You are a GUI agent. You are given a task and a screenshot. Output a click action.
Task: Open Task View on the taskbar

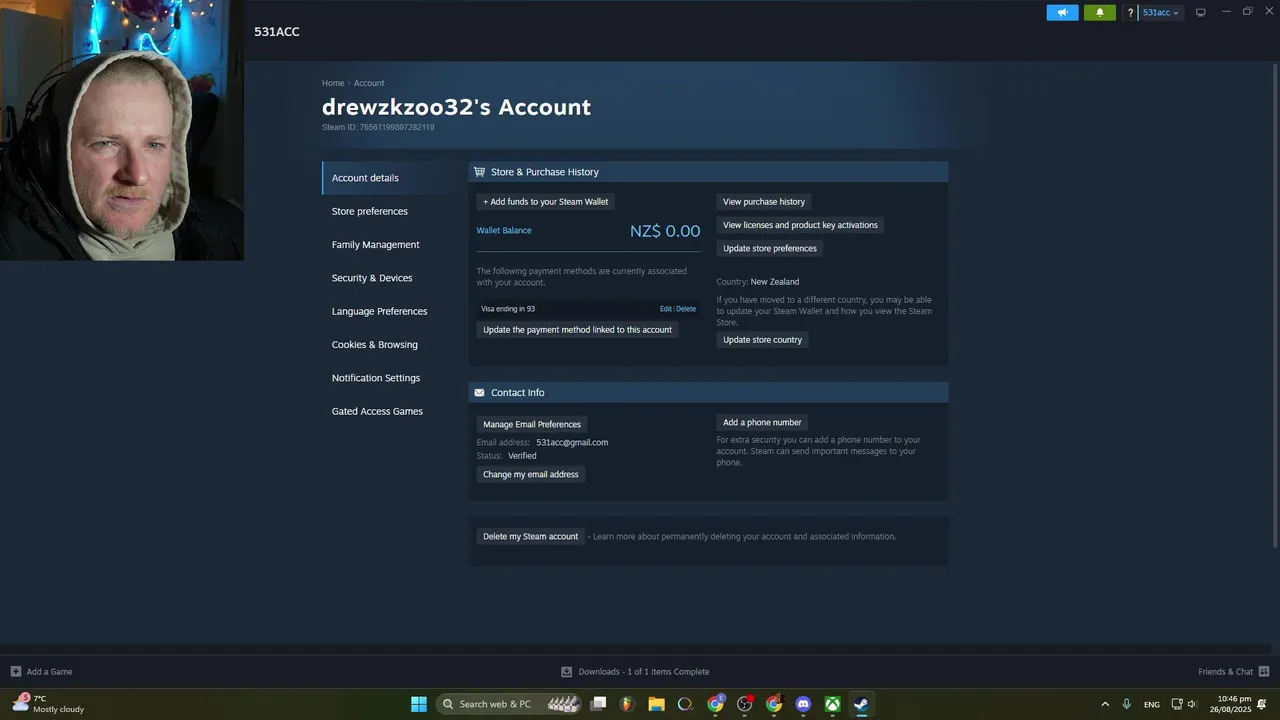[598, 704]
